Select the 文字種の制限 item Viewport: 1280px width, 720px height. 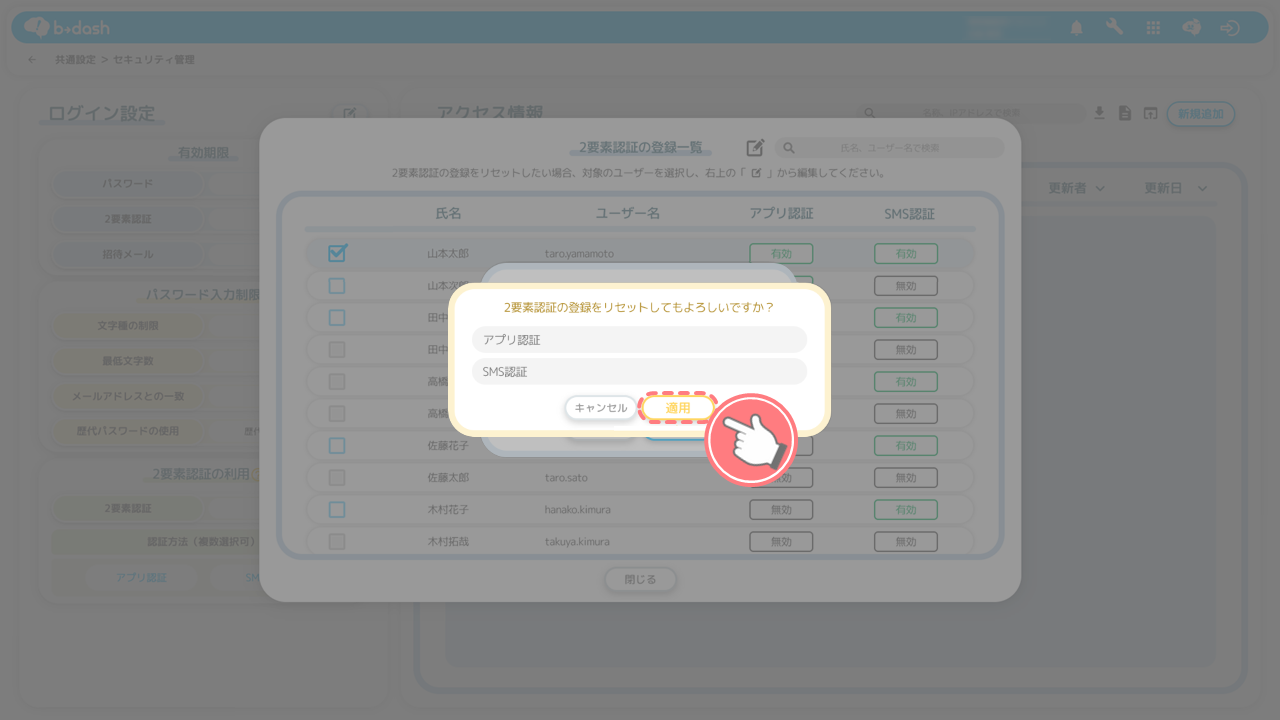point(128,326)
